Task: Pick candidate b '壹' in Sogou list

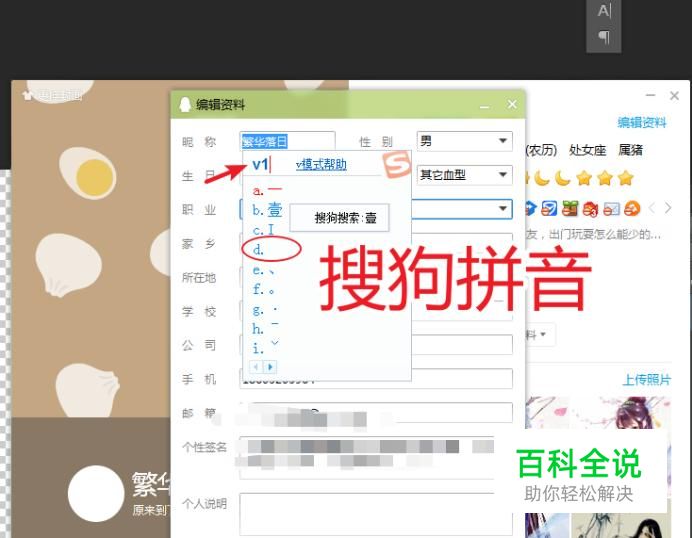Action: (267, 210)
